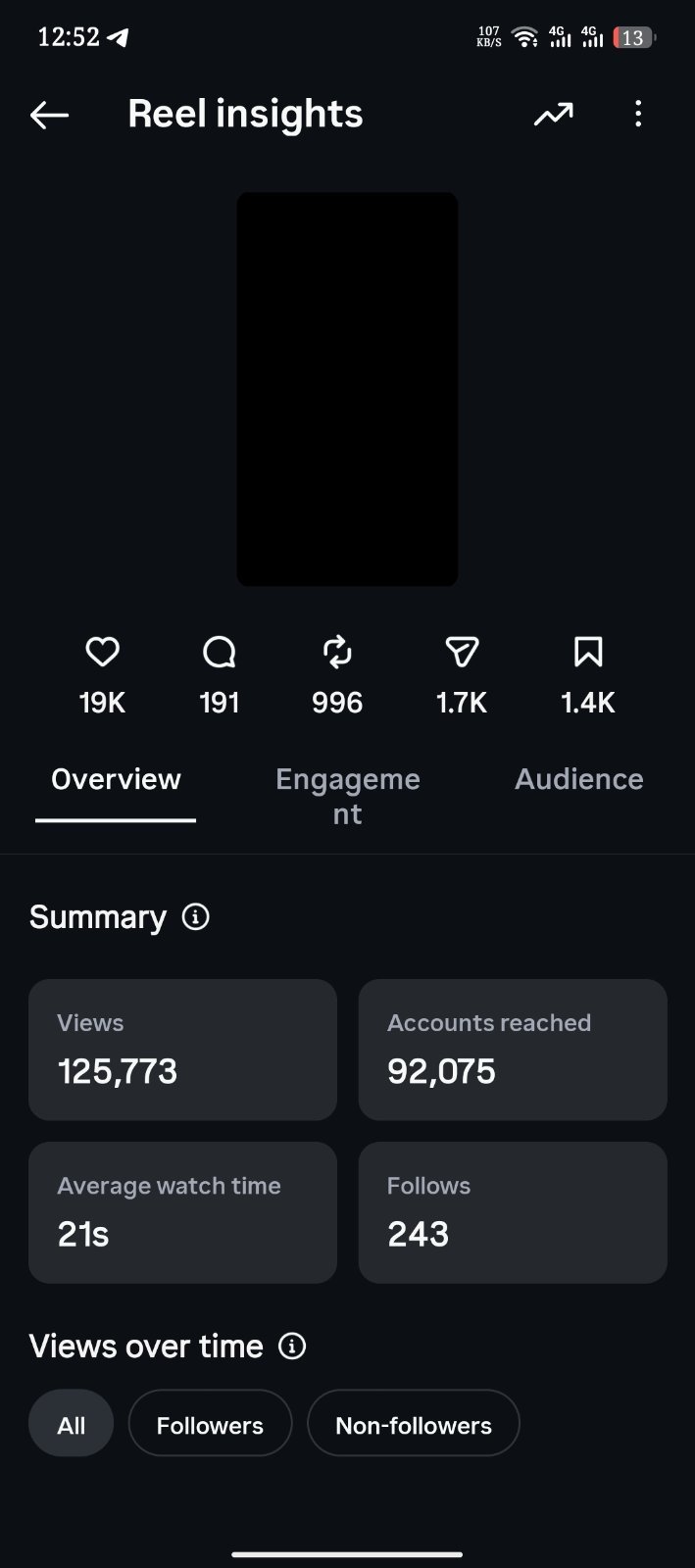The height and width of the screenshot is (1568, 695).
Task: Select the Followers filter chip
Action: 210,1423
